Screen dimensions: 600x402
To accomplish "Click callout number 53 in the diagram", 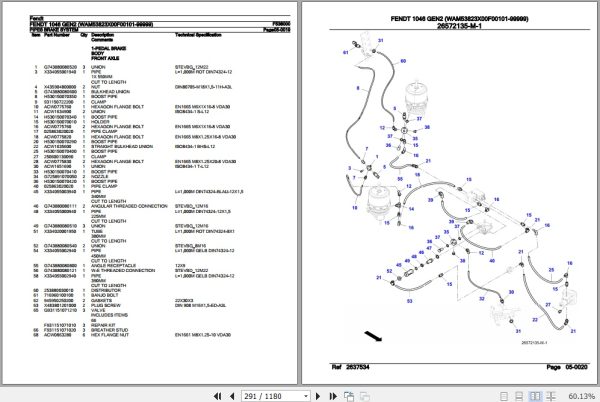I will (x=409, y=301).
